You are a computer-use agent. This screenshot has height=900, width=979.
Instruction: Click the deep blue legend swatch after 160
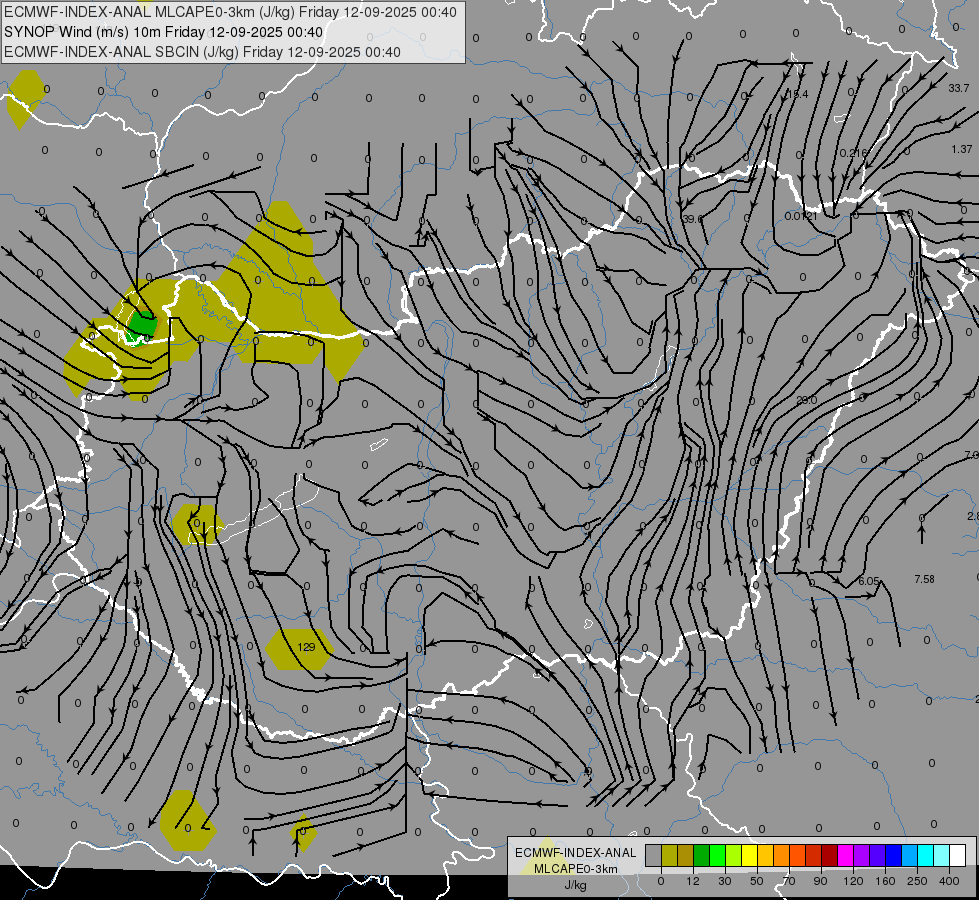click(x=894, y=855)
